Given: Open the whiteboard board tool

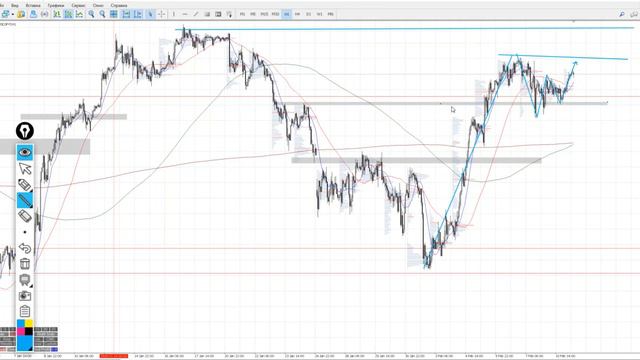Looking at the screenshot, I should [25, 280].
